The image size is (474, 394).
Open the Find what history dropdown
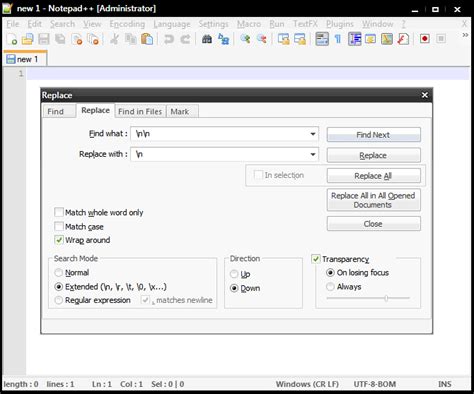pyautogui.click(x=313, y=134)
